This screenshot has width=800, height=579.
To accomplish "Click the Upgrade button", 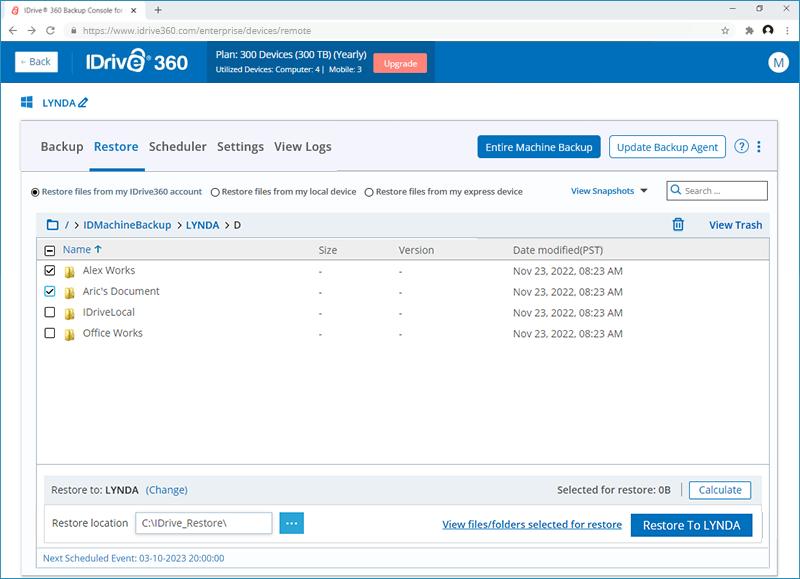I will (x=400, y=63).
